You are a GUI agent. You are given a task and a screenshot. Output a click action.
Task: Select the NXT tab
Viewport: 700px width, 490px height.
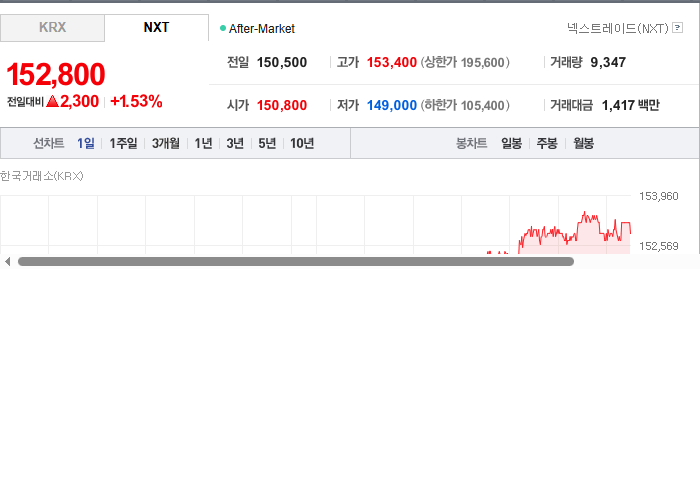156,28
